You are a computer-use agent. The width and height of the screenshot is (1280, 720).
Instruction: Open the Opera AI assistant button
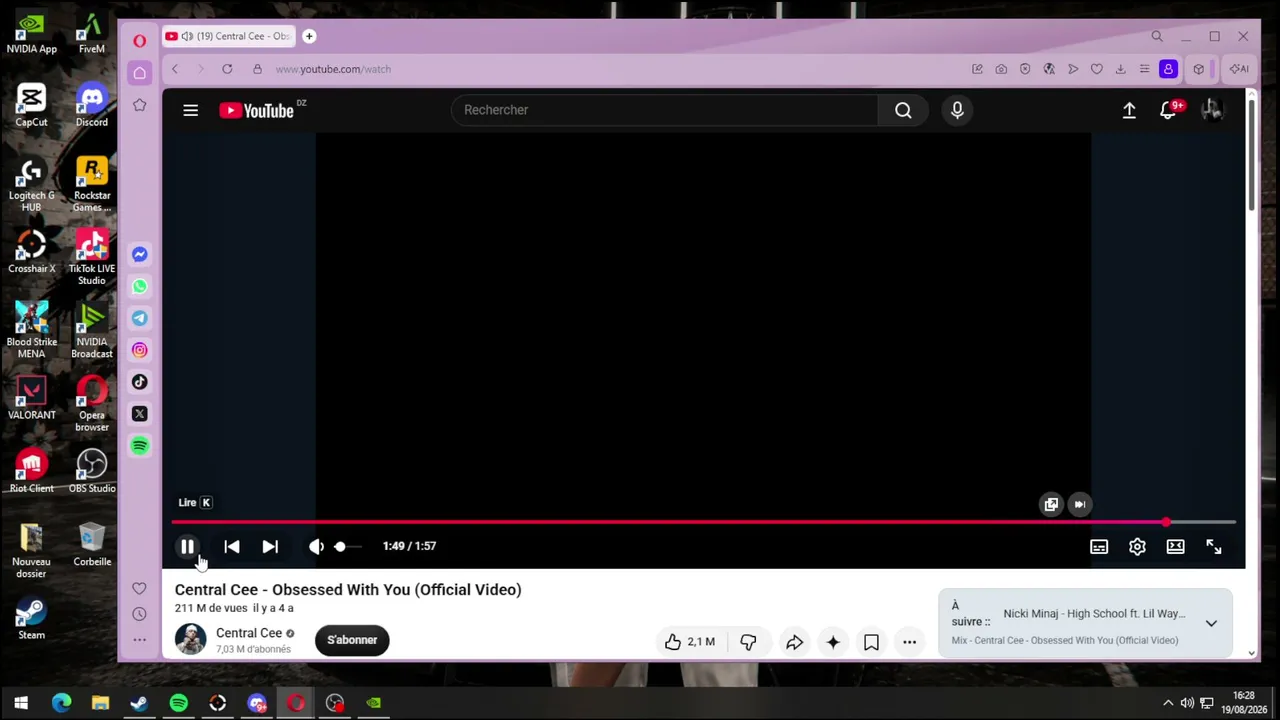pyautogui.click(x=1239, y=69)
